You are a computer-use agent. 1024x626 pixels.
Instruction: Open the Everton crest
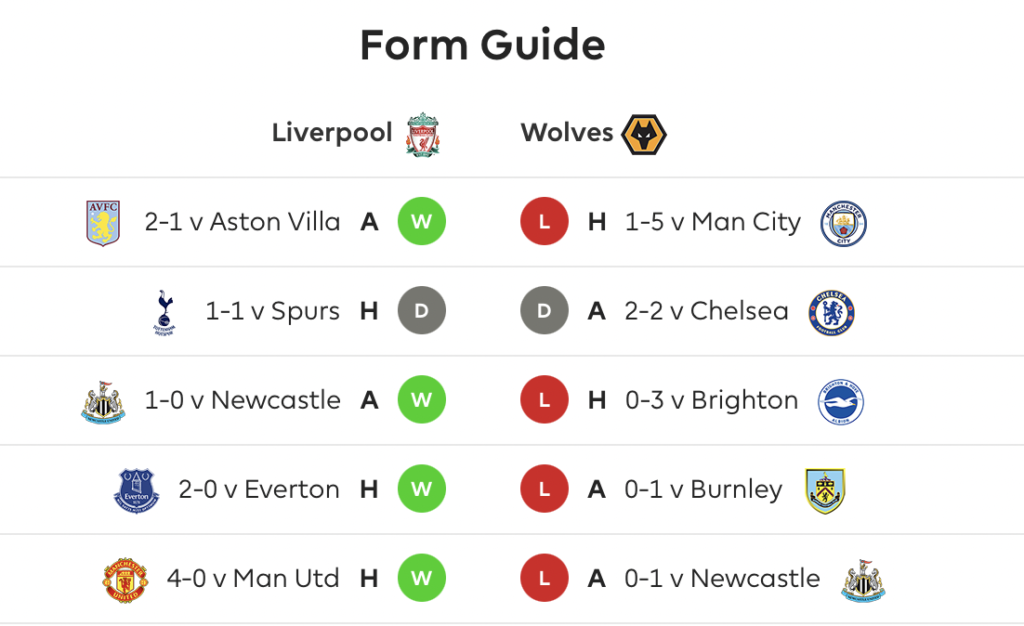point(136,491)
